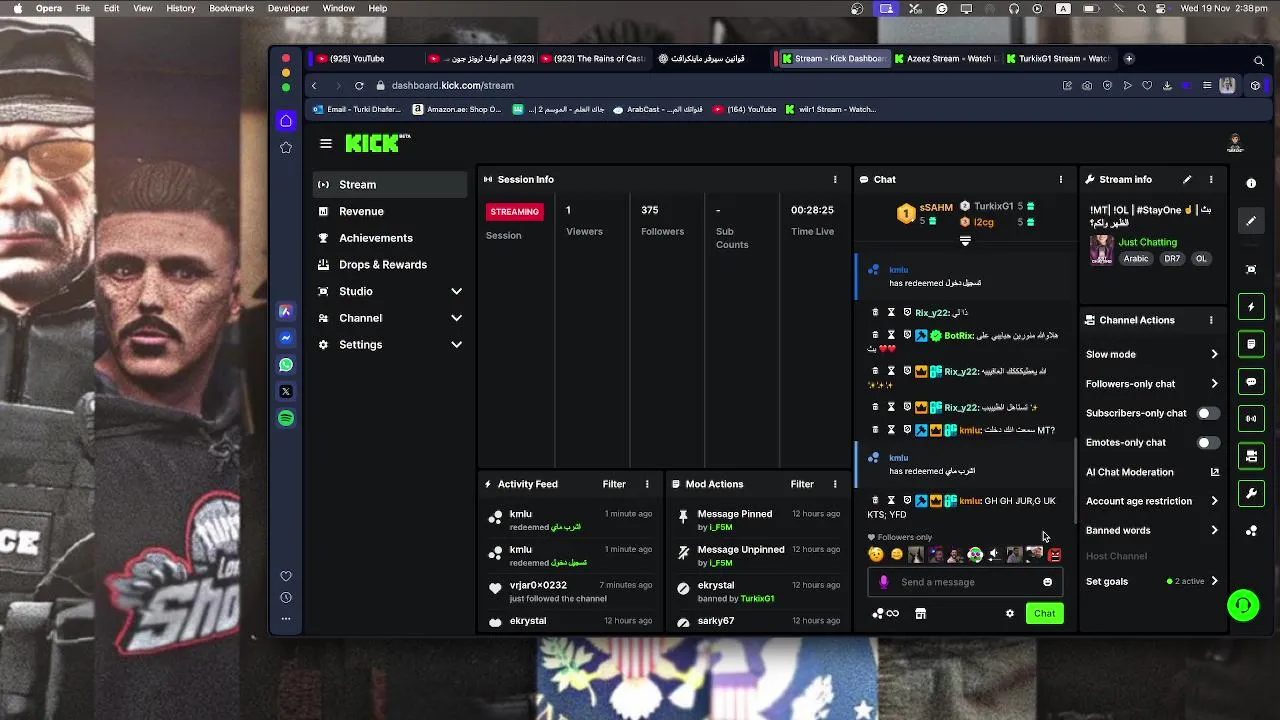The image size is (1280, 720).
Task: Open Set goals chevron
Action: pyautogui.click(x=1214, y=581)
